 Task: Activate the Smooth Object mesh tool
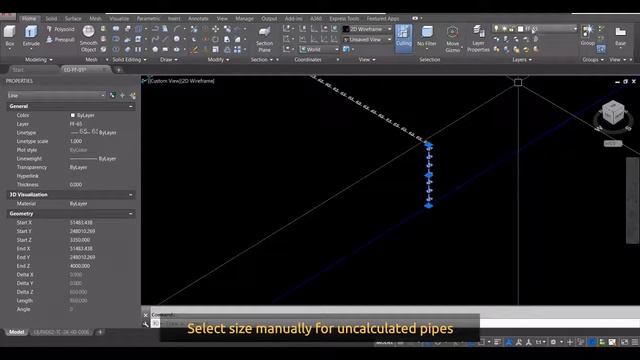point(89,39)
